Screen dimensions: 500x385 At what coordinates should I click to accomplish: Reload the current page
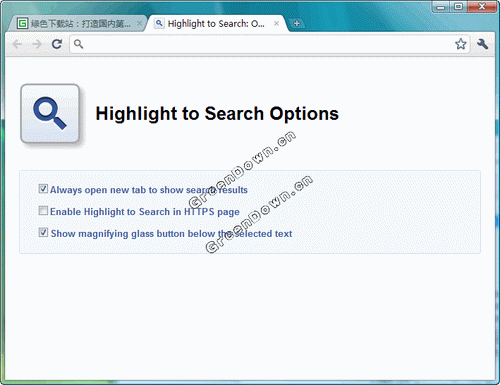coord(57,44)
